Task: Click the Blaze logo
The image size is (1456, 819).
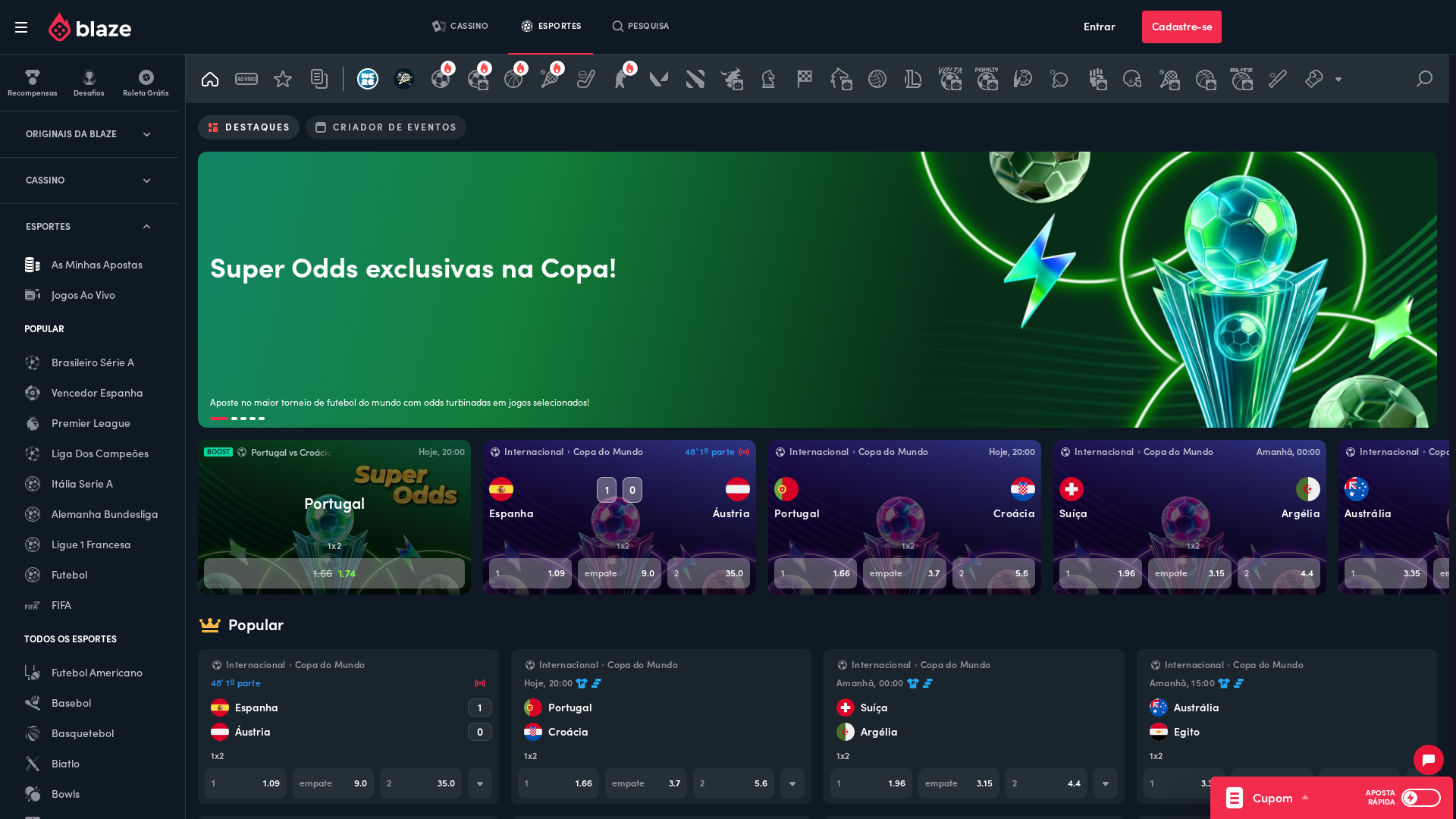Action: 89,27
